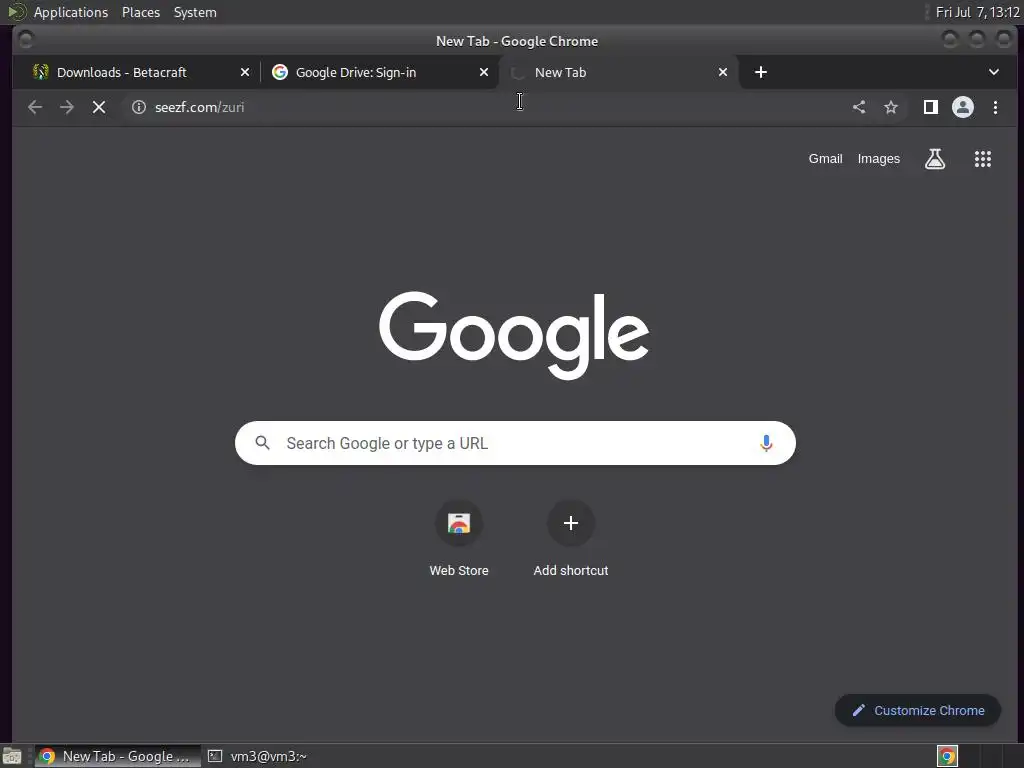1024x768 pixels.
Task: Click the Google favicon on the Drive tab
Action: click(x=280, y=72)
